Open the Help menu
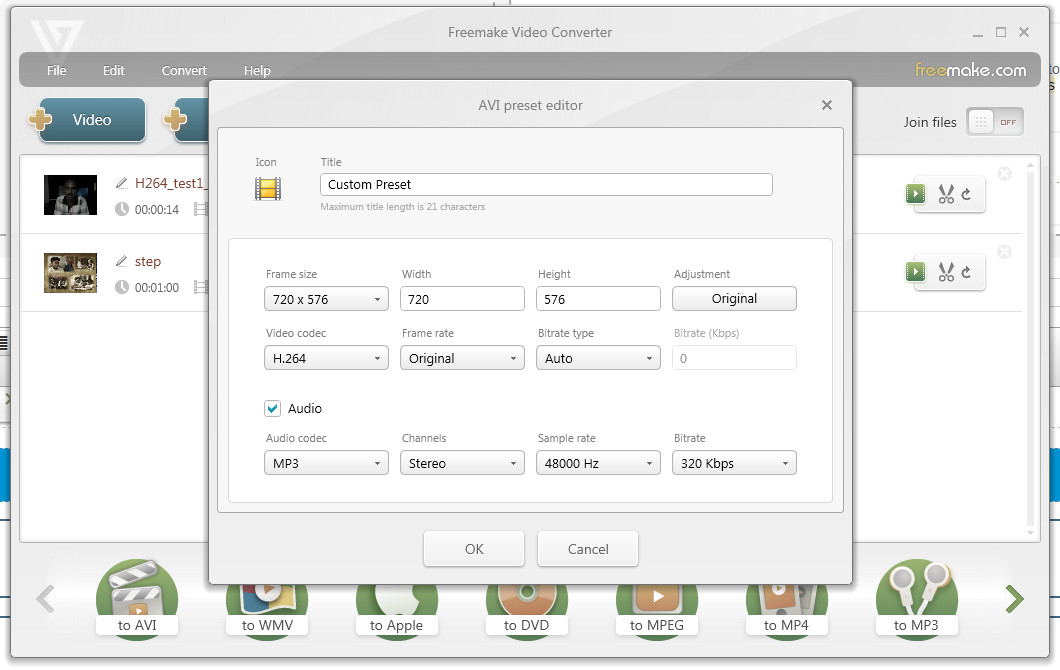Image resolution: width=1060 pixels, height=670 pixels. [257, 70]
